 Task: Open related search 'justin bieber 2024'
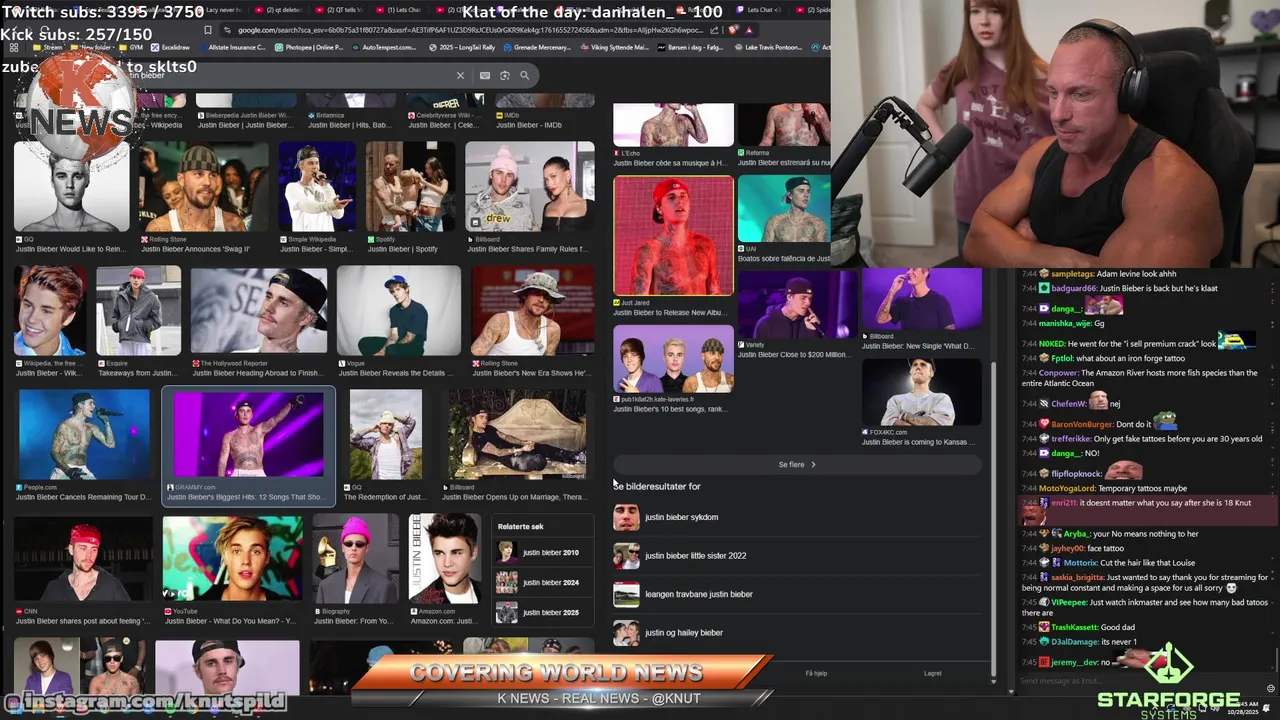click(544, 582)
